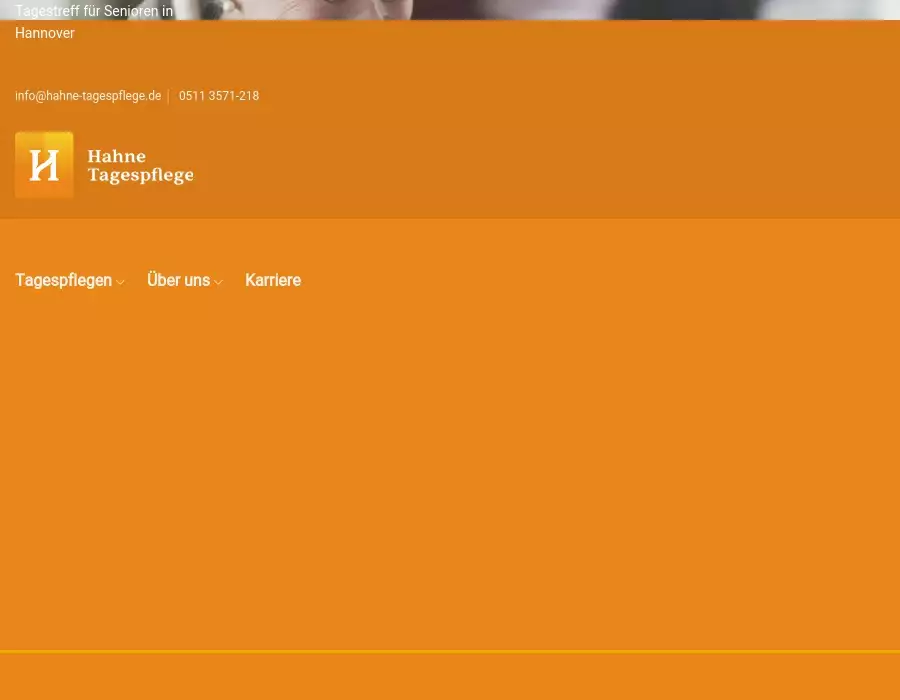The image size is (900, 700).
Task: Click the word 'Tagespflege' in the logo
Action: tap(140, 175)
